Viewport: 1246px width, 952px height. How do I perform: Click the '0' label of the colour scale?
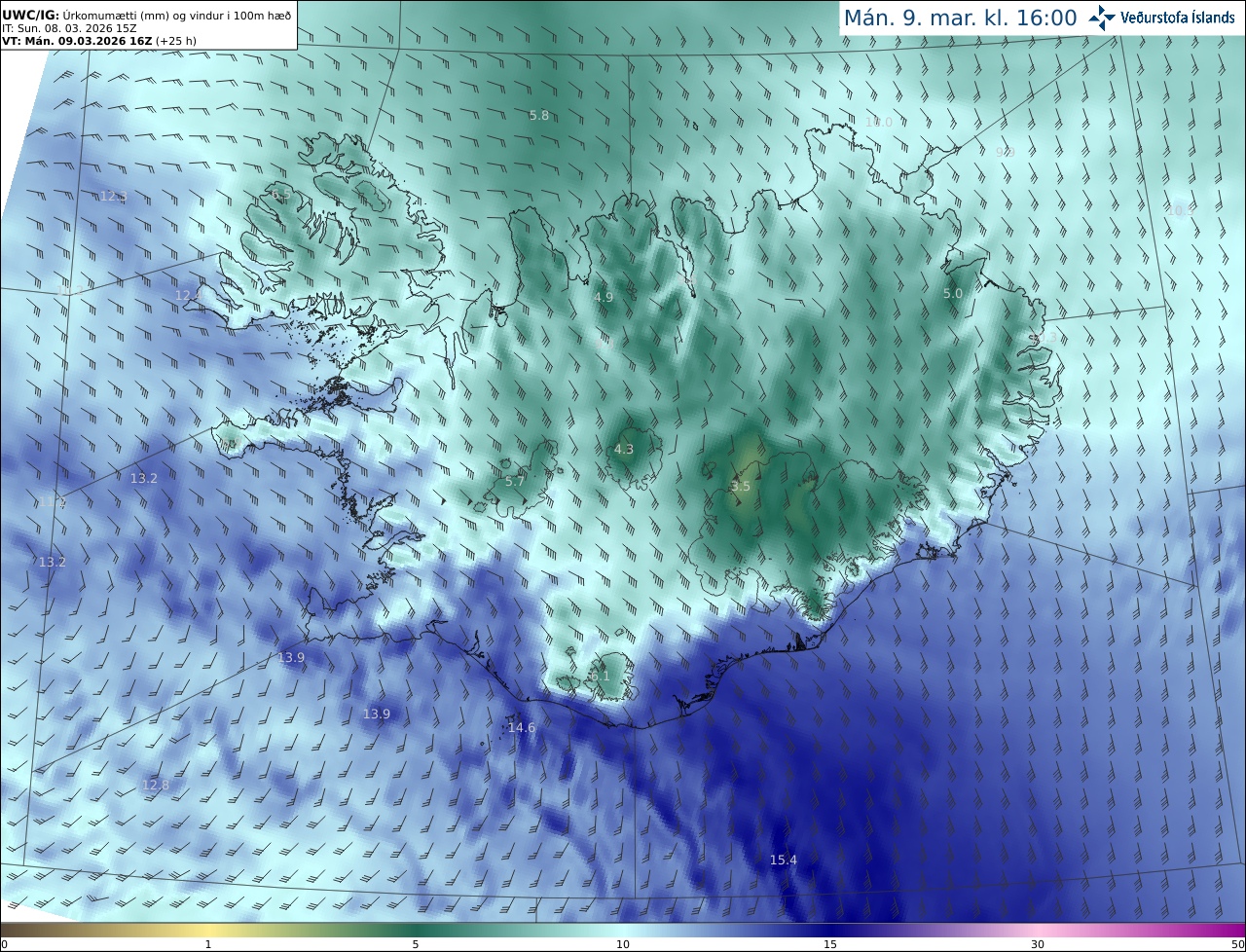coord(4,944)
